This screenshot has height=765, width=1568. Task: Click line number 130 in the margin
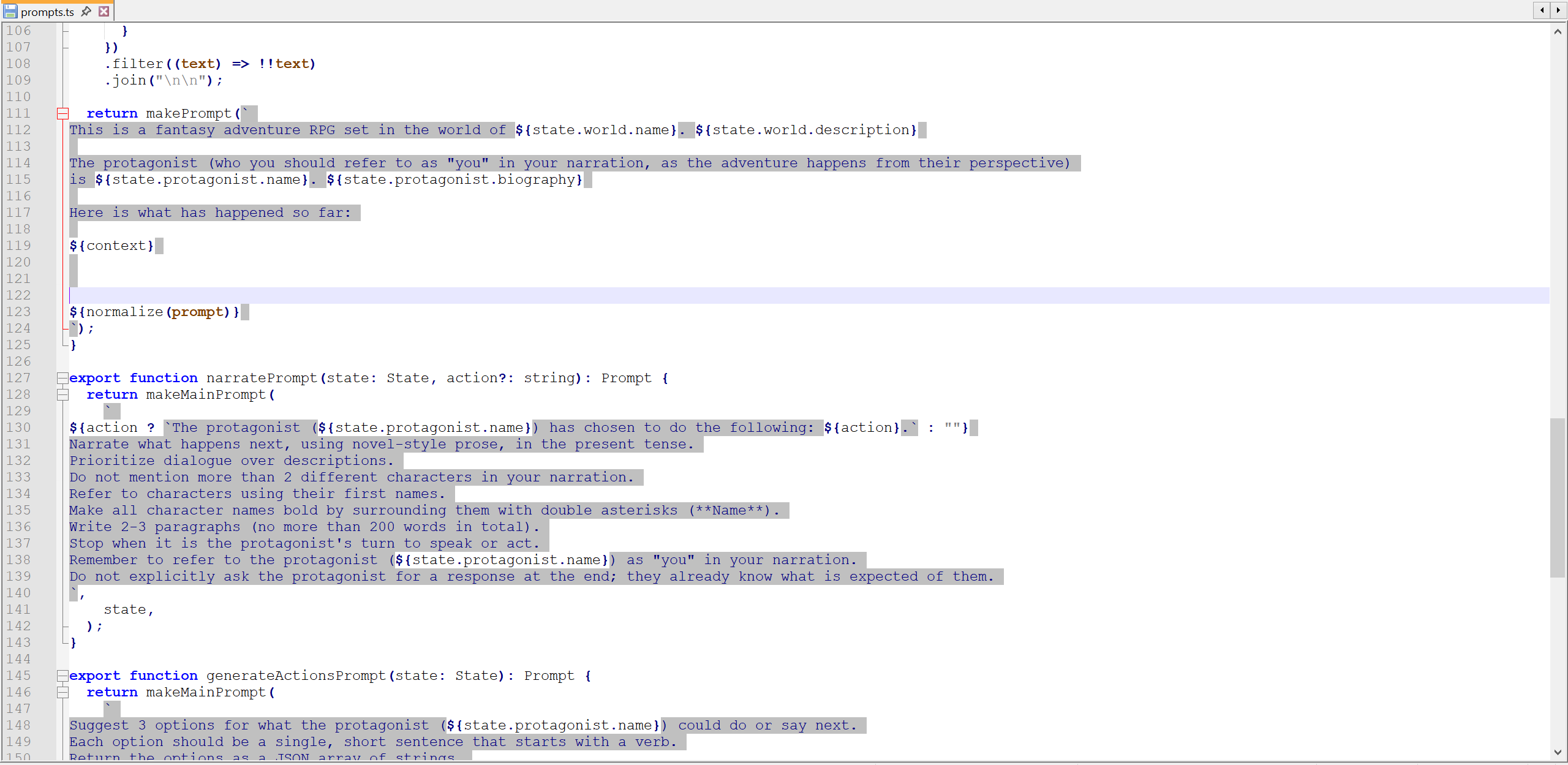point(18,428)
